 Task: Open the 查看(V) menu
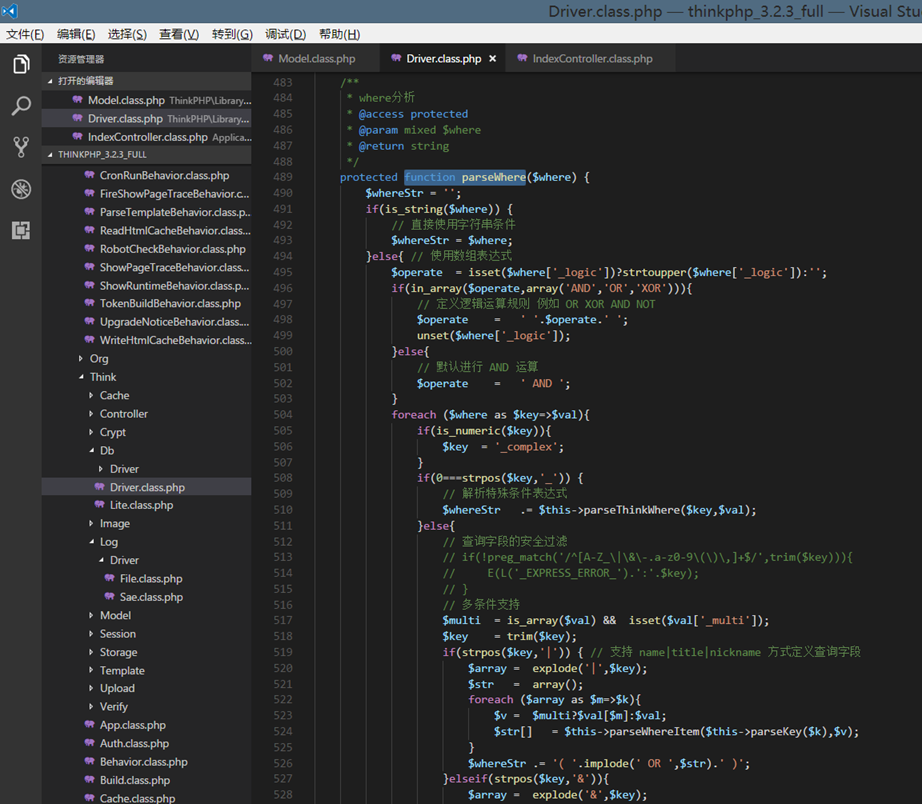click(179, 34)
